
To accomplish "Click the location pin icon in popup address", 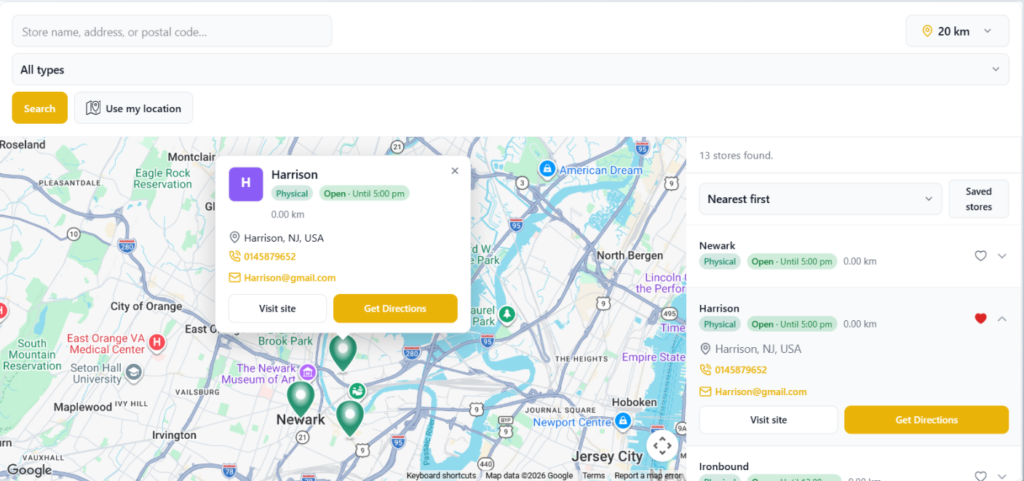I will (x=234, y=238).
